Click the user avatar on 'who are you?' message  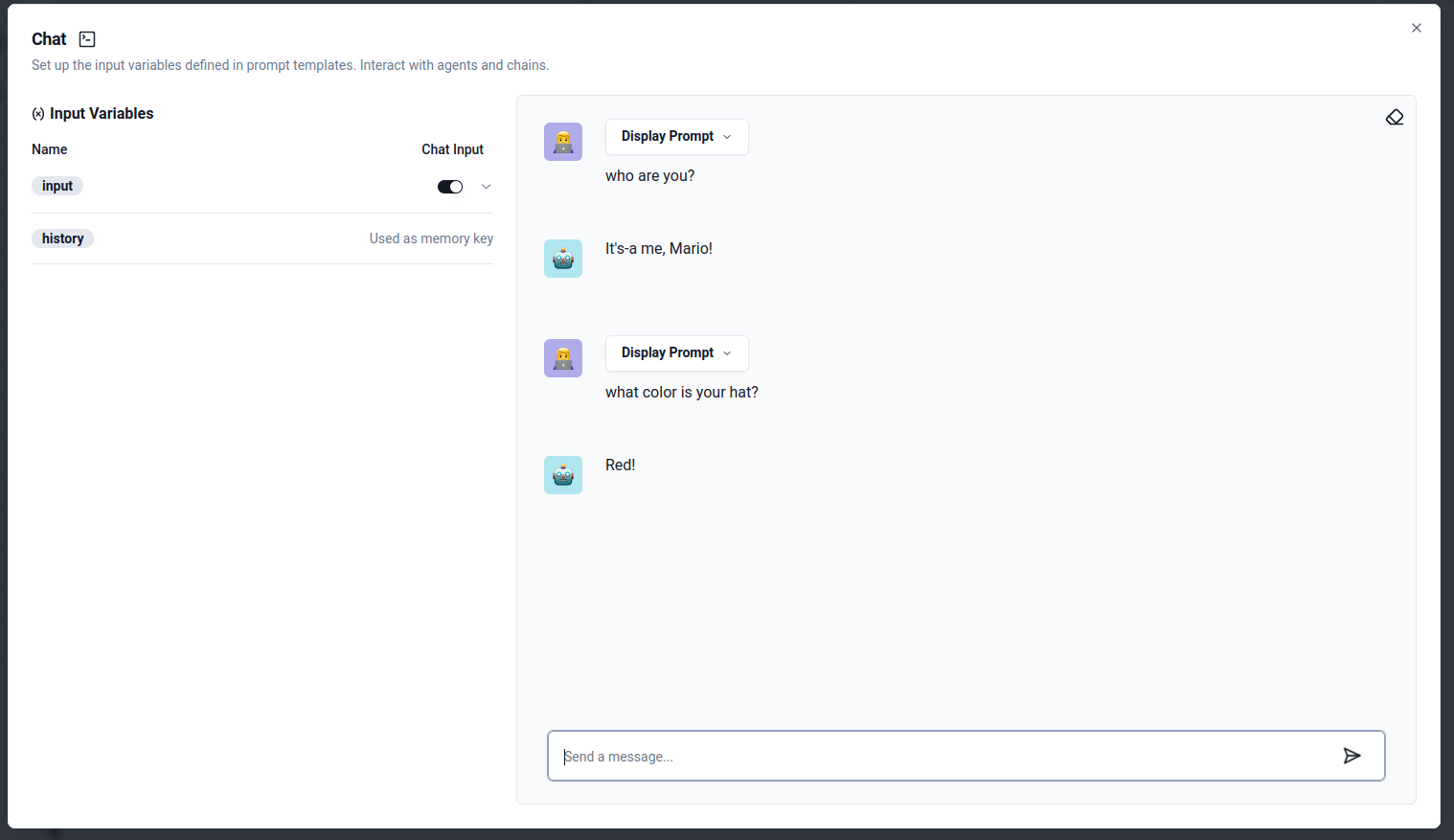pos(562,141)
